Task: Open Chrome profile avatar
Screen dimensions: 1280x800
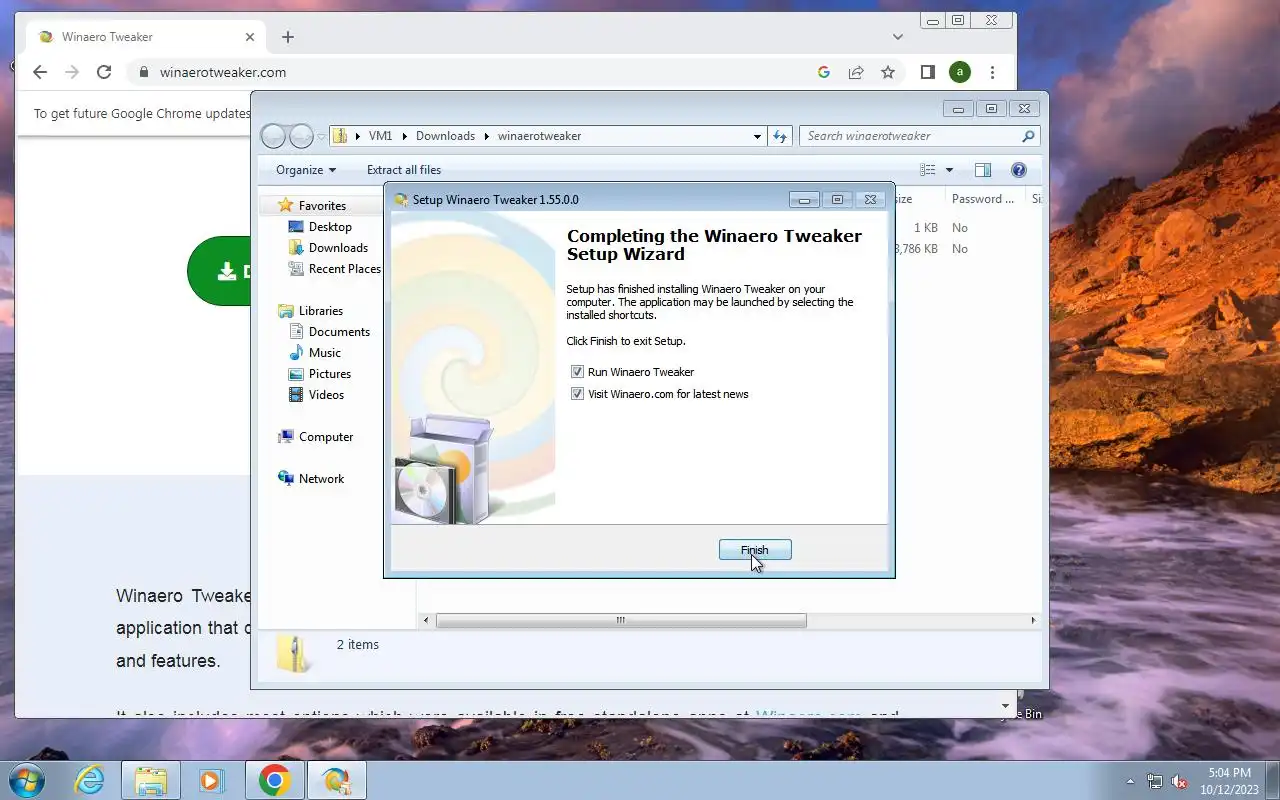Action: pyautogui.click(x=959, y=72)
